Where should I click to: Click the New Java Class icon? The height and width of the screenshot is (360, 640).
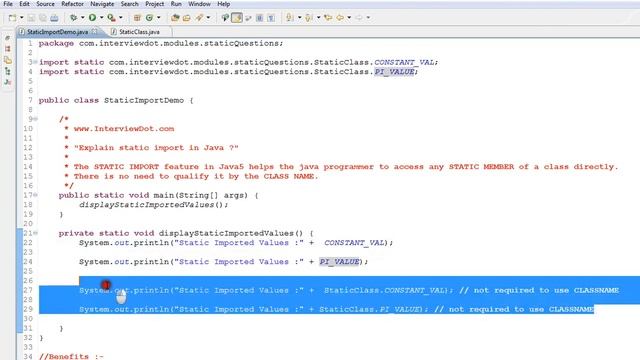click(149, 18)
